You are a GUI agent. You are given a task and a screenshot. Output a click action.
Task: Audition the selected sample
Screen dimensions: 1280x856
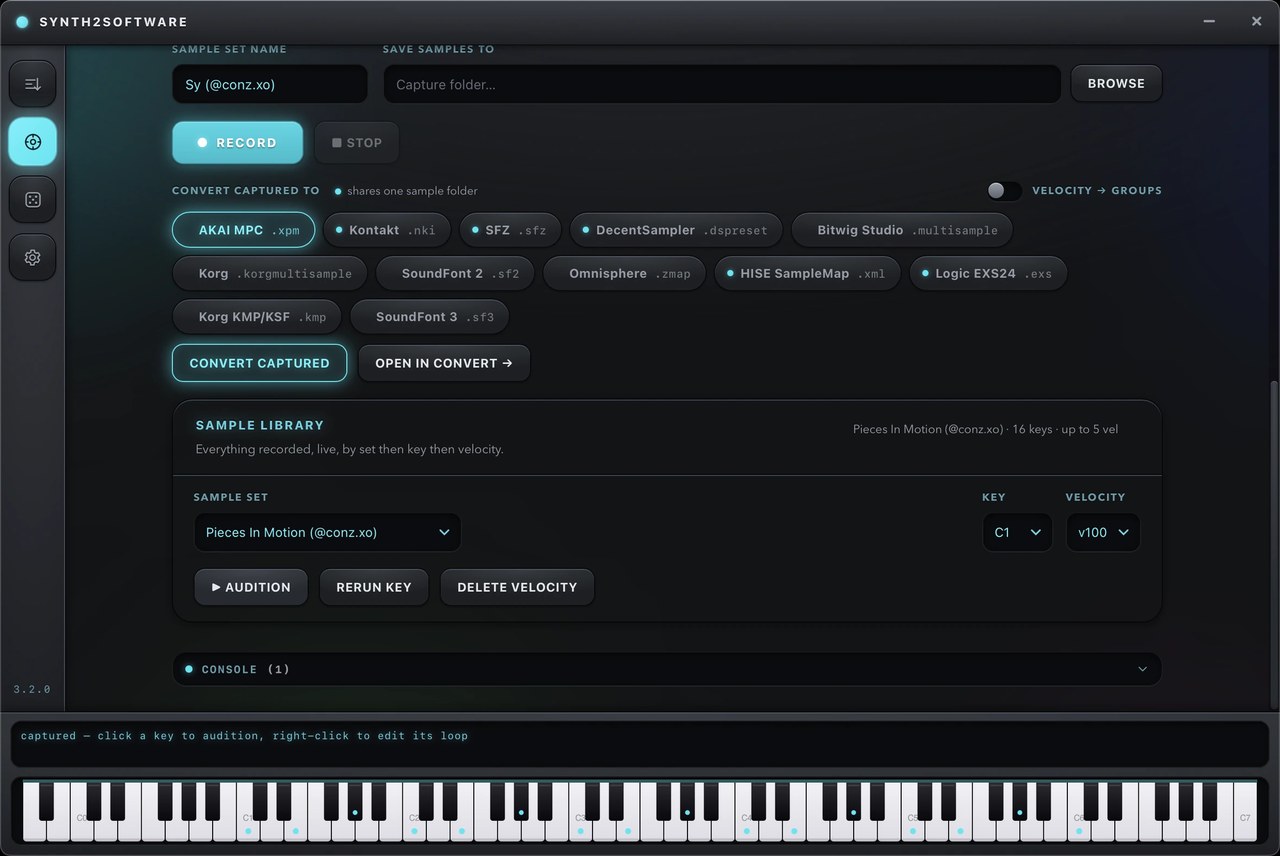tap(251, 587)
